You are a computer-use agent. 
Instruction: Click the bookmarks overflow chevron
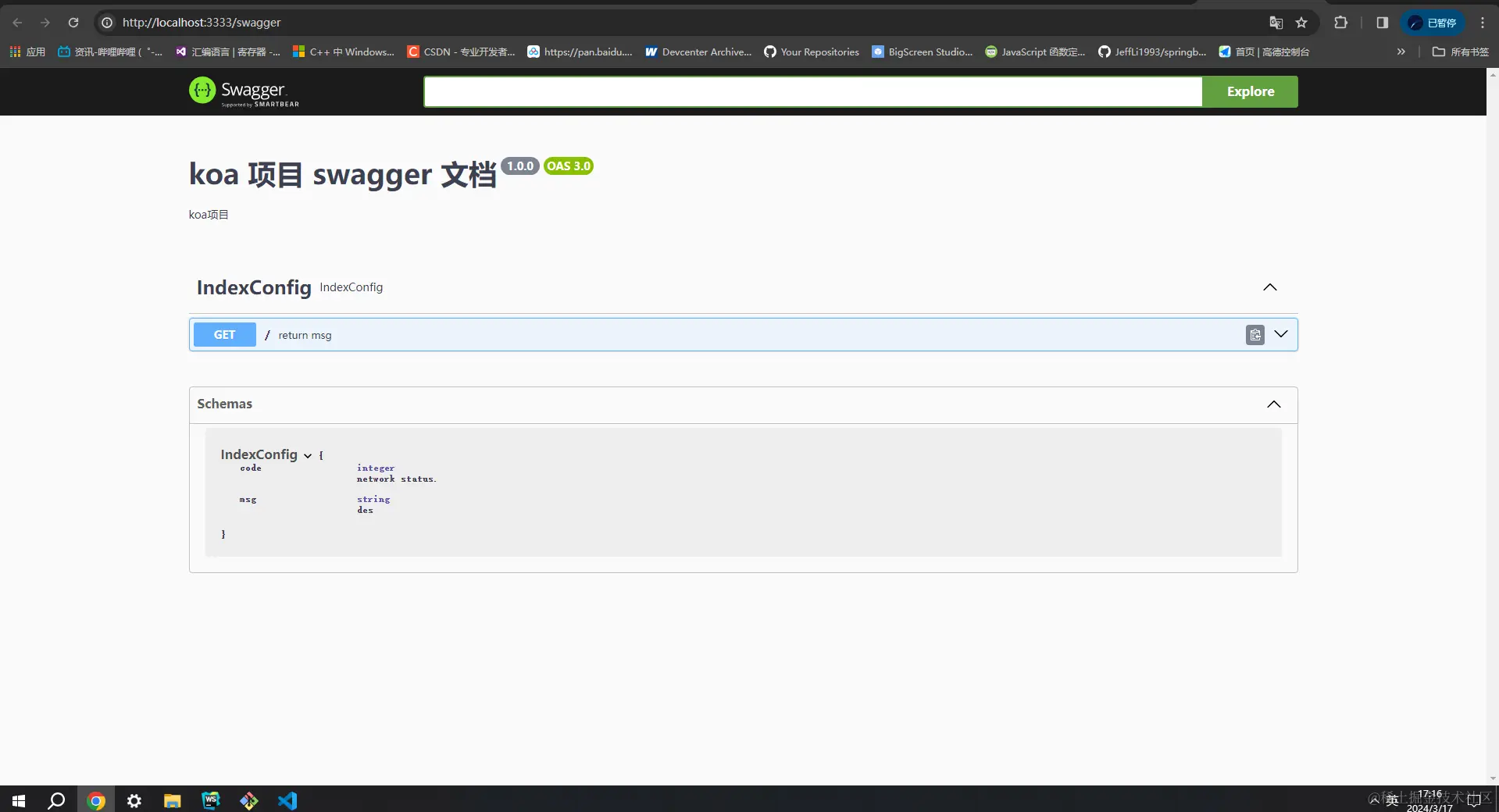1401,52
